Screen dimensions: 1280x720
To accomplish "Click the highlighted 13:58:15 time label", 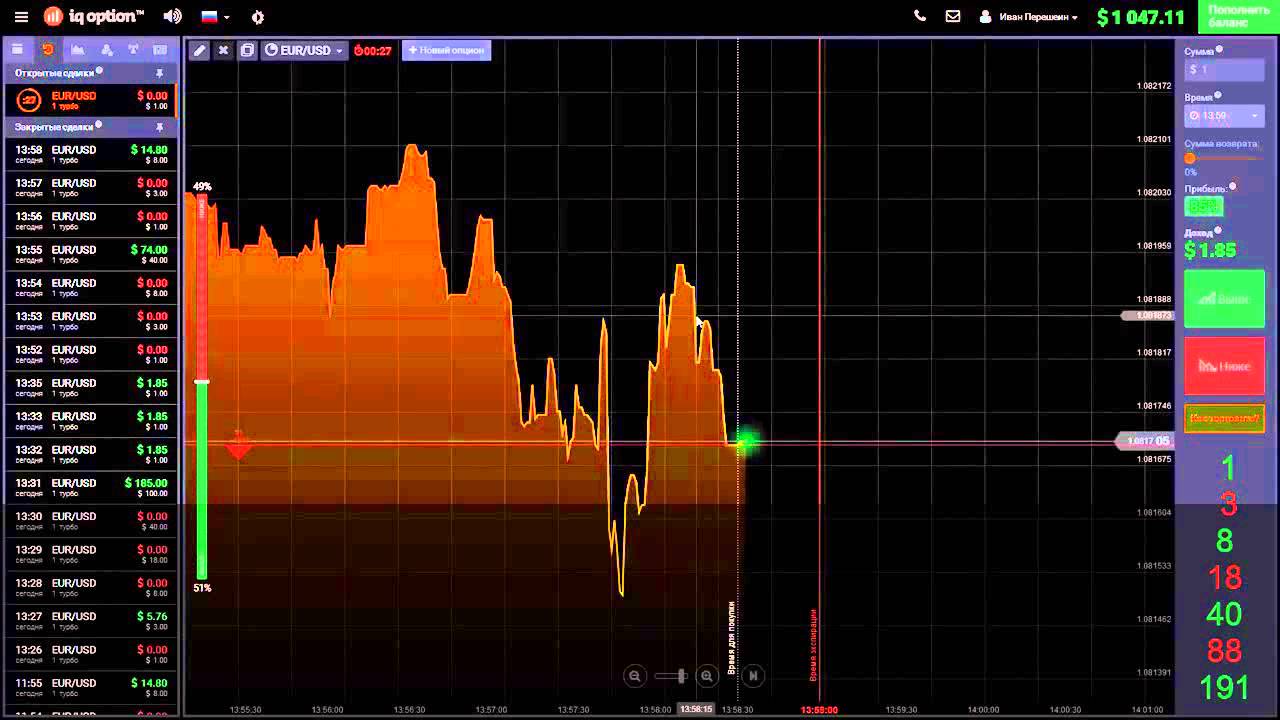I will 696,709.
